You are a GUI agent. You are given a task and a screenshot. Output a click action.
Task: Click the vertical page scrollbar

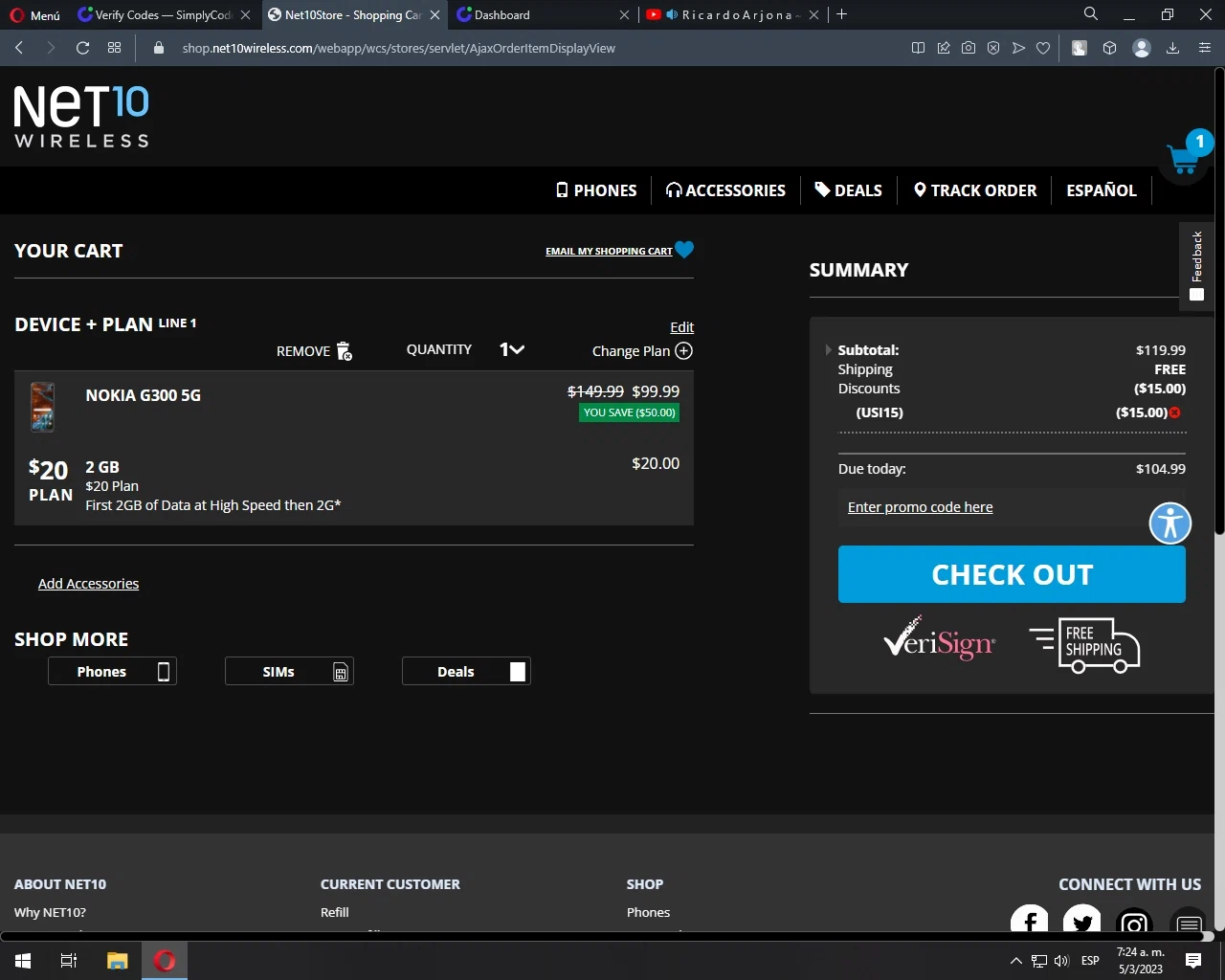(1219, 301)
